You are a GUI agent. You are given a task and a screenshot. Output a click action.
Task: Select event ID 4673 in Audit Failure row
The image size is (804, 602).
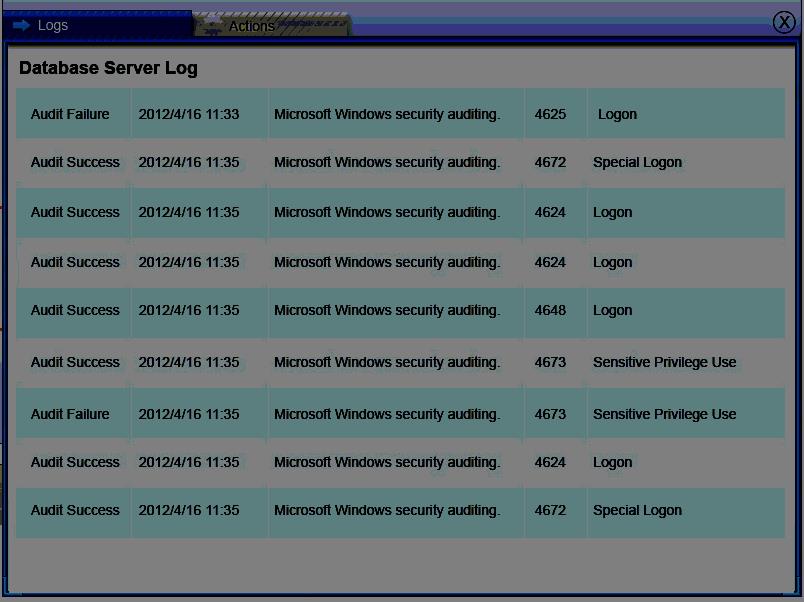(550, 414)
